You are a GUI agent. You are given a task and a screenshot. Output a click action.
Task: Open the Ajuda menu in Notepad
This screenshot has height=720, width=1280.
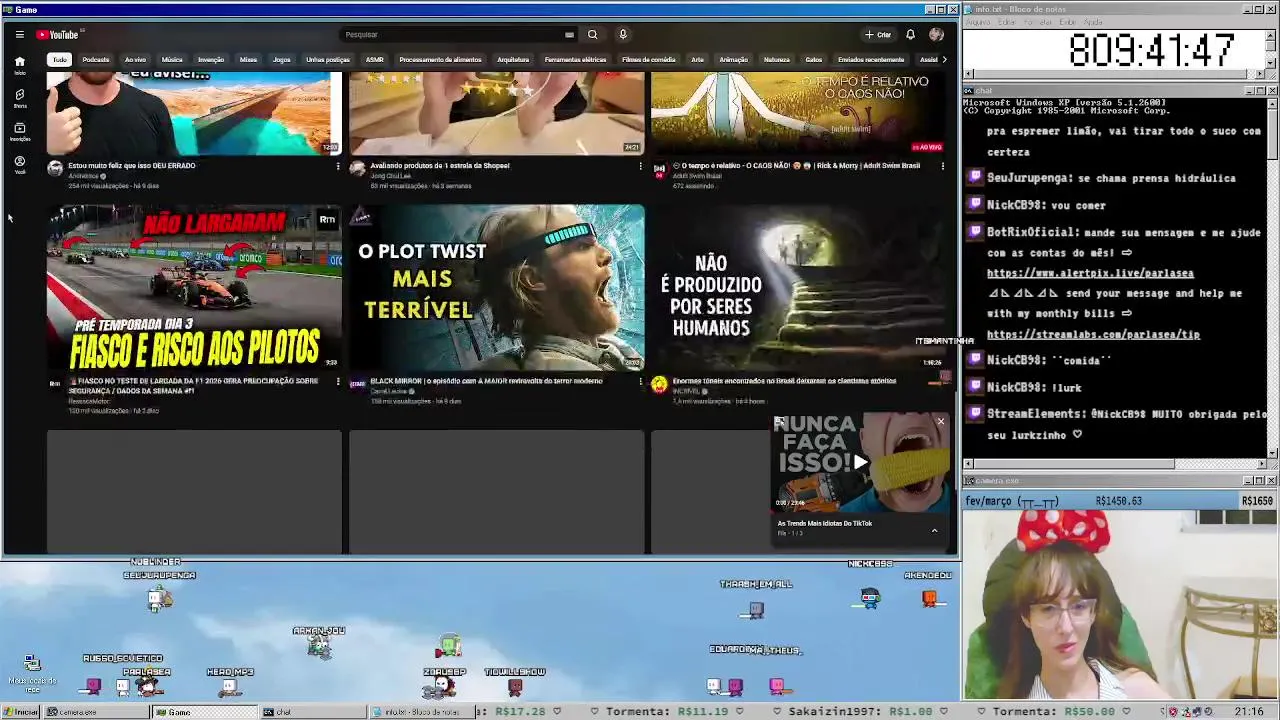1093,22
